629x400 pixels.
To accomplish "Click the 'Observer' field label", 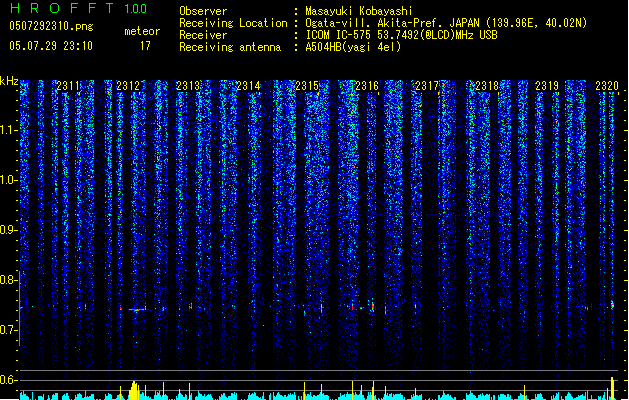I will (x=203, y=11).
